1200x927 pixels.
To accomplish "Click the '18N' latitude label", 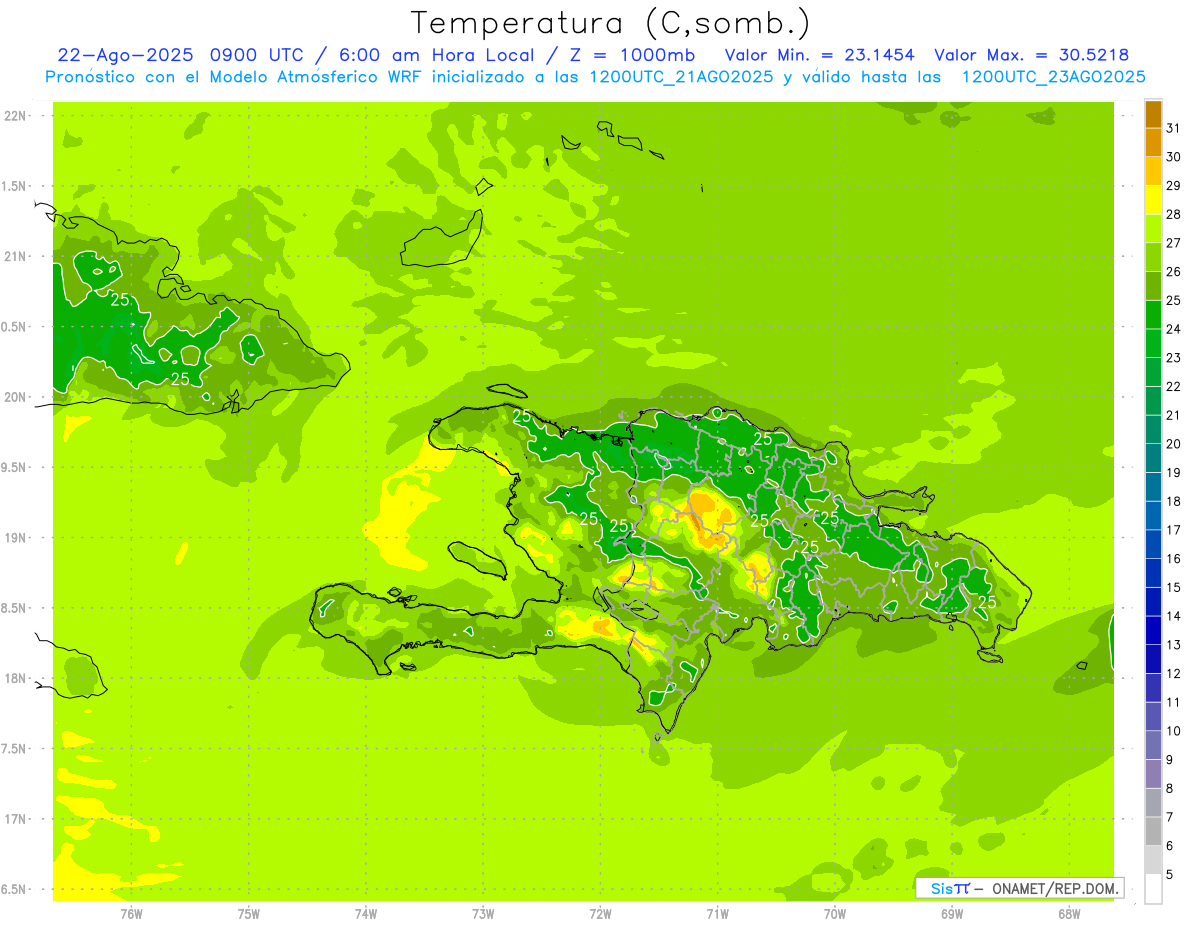I will [17, 678].
